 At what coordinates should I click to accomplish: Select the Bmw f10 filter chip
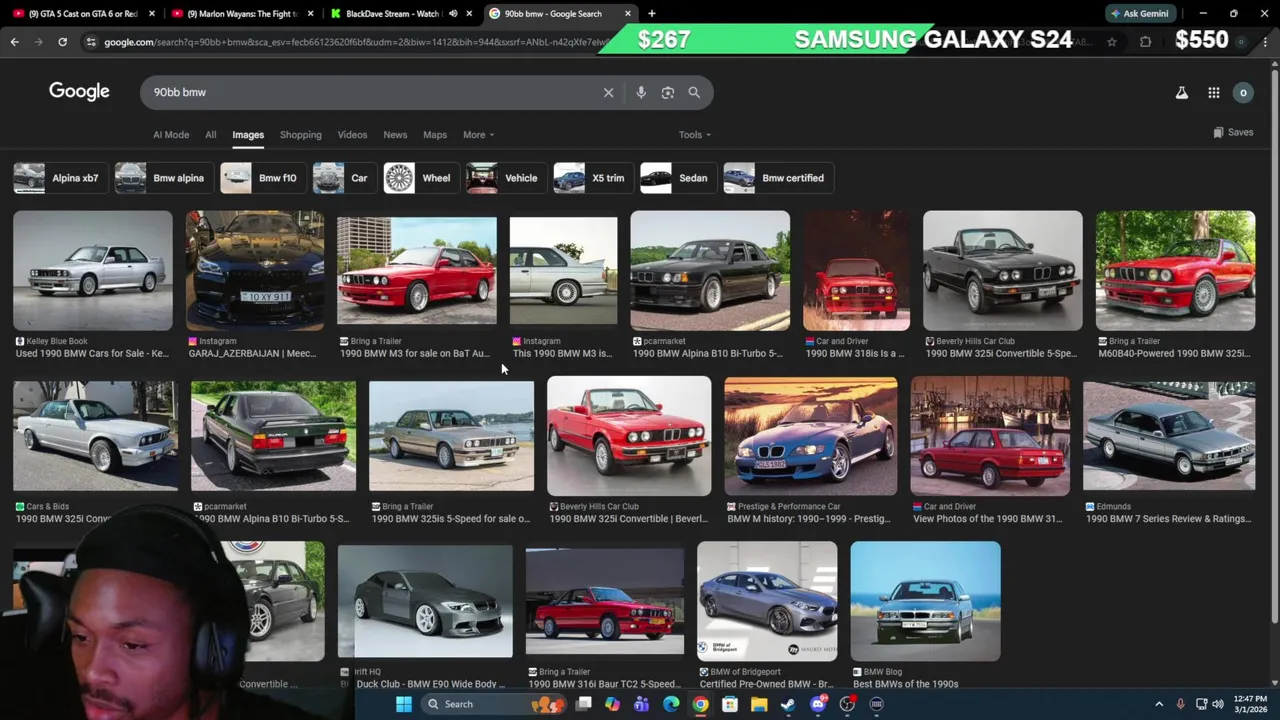pos(262,178)
